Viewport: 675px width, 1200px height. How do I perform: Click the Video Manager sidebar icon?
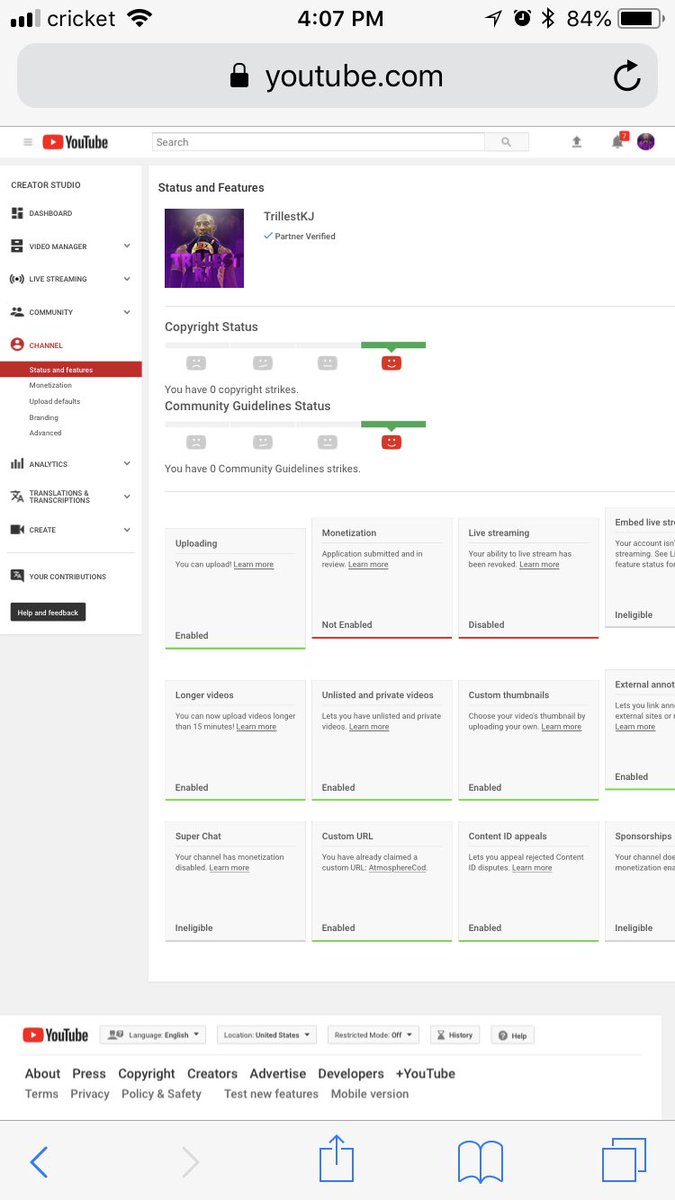pyautogui.click(x=17, y=246)
